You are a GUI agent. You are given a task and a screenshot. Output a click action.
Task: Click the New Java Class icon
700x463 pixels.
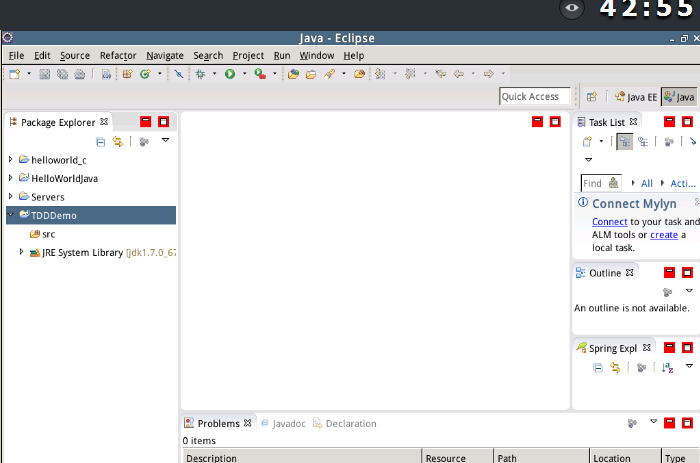[x=145, y=74]
